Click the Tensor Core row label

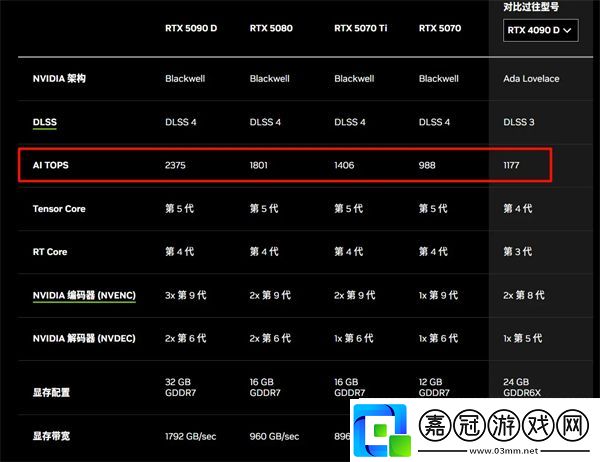[x=59, y=209]
